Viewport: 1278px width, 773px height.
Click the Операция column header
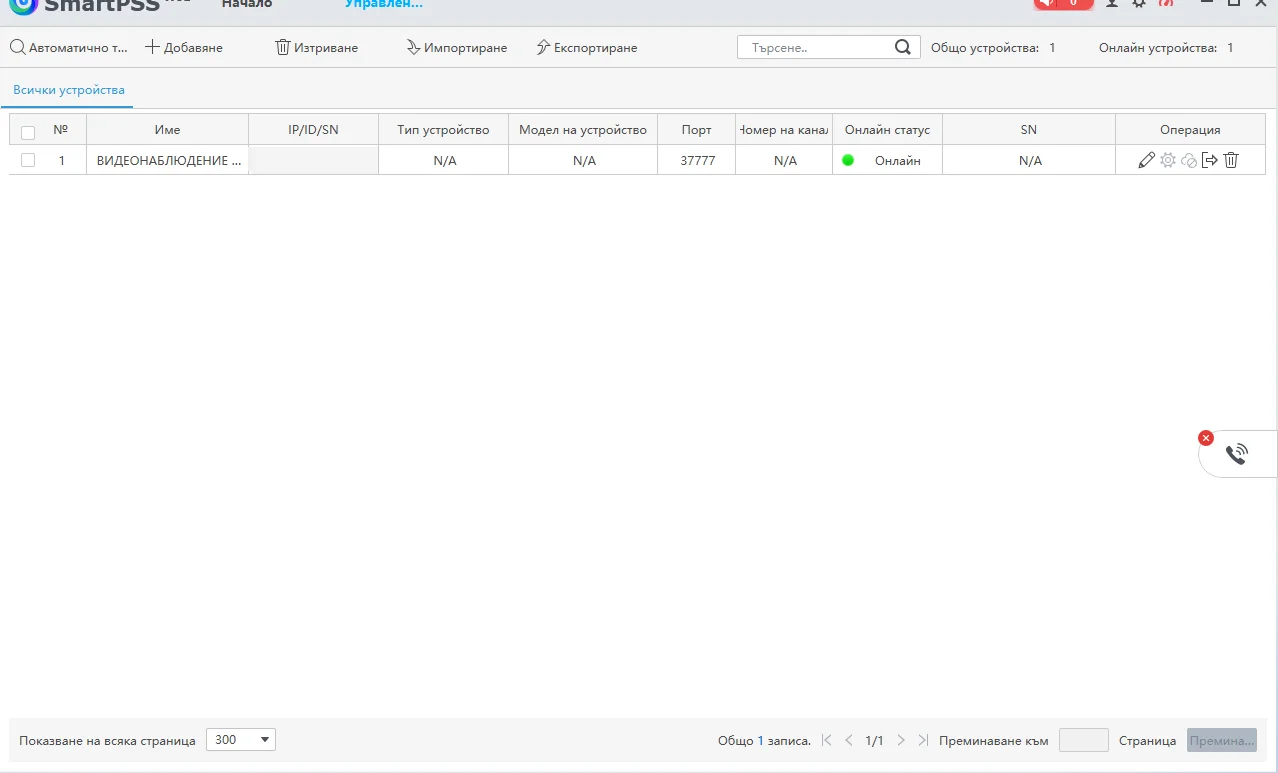point(1190,130)
